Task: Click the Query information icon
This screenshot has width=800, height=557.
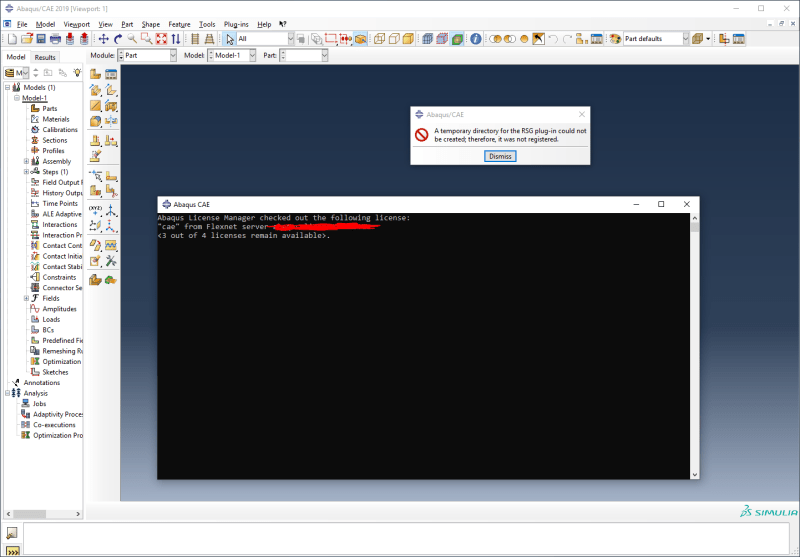Action: [x=476, y=39]
